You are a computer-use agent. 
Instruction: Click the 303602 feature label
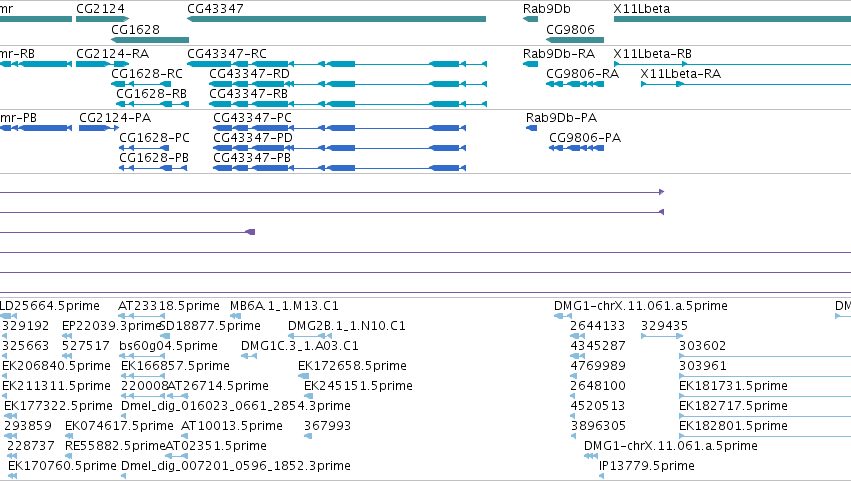point(702,346)
